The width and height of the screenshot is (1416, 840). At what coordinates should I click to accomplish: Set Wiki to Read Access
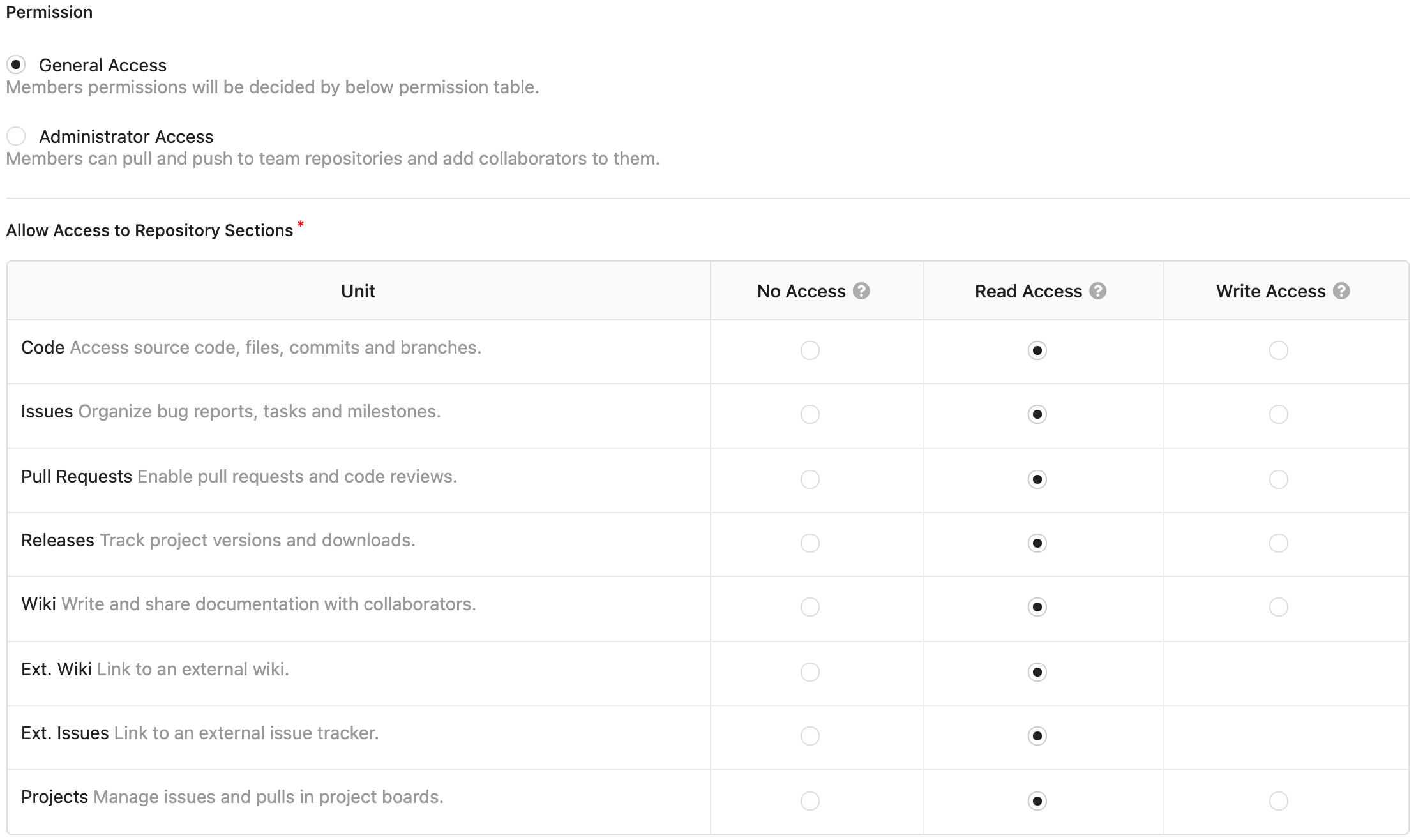1037,607
